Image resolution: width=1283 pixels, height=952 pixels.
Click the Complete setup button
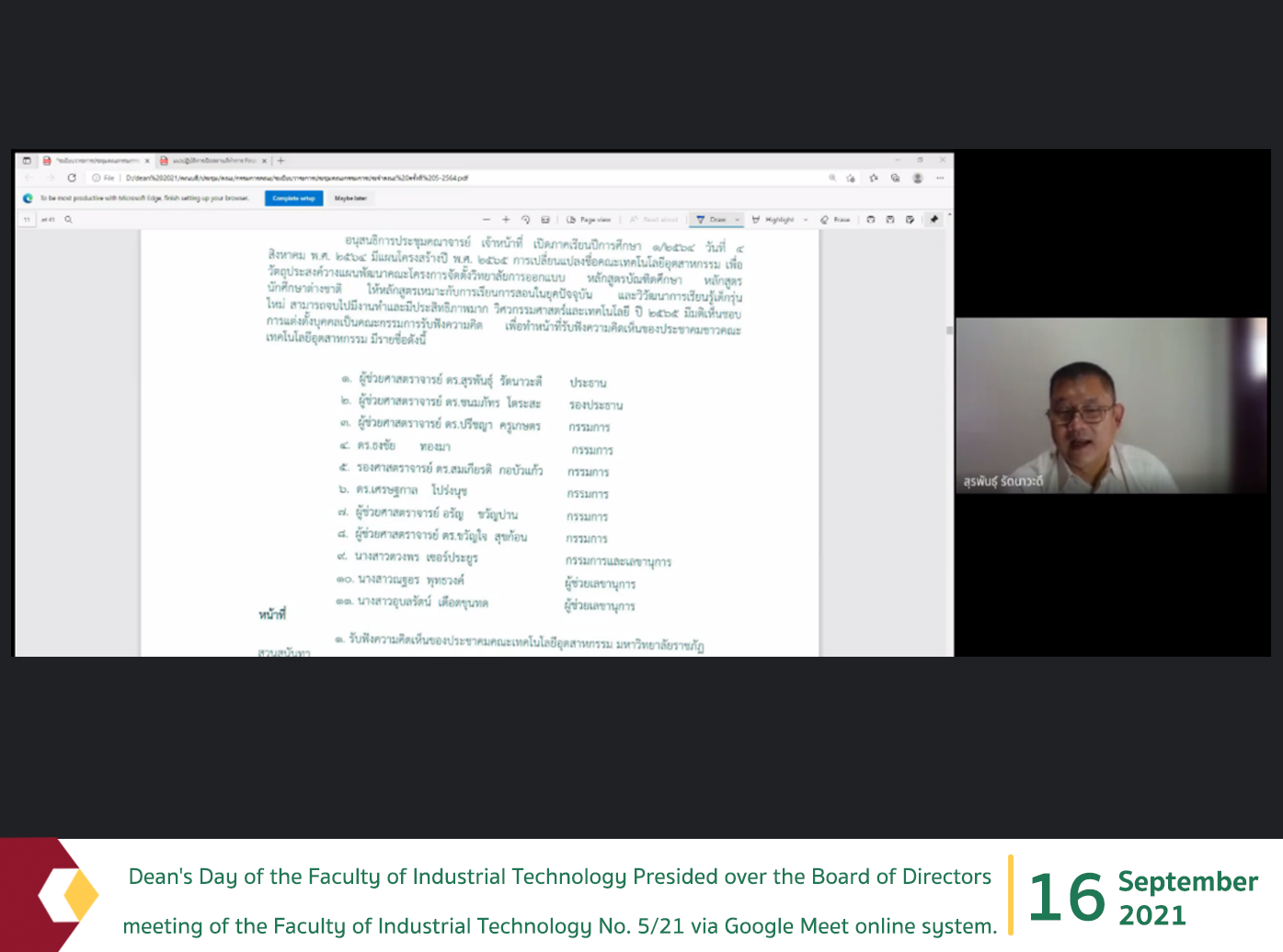click(293, 198)
